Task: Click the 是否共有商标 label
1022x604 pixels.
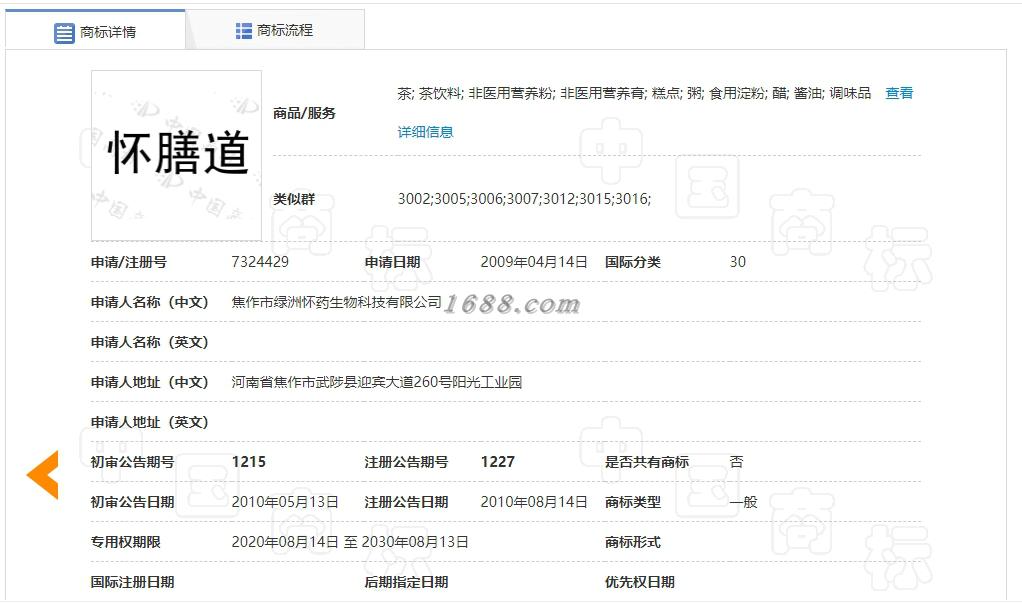Action: (x=647, y=462)
